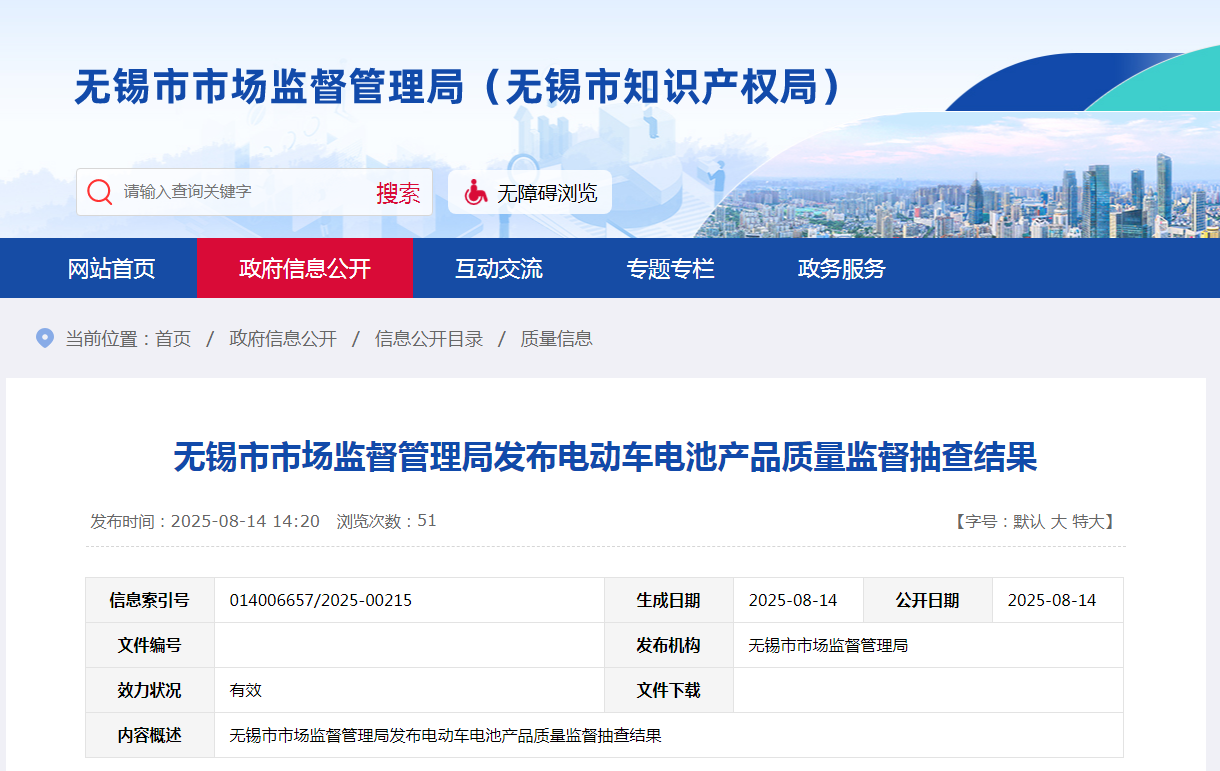Image resolution: width=1220 pixels, height=771 pixels.
Task: Click the view count 浏览次数：51
Action: tap(387, 521)
